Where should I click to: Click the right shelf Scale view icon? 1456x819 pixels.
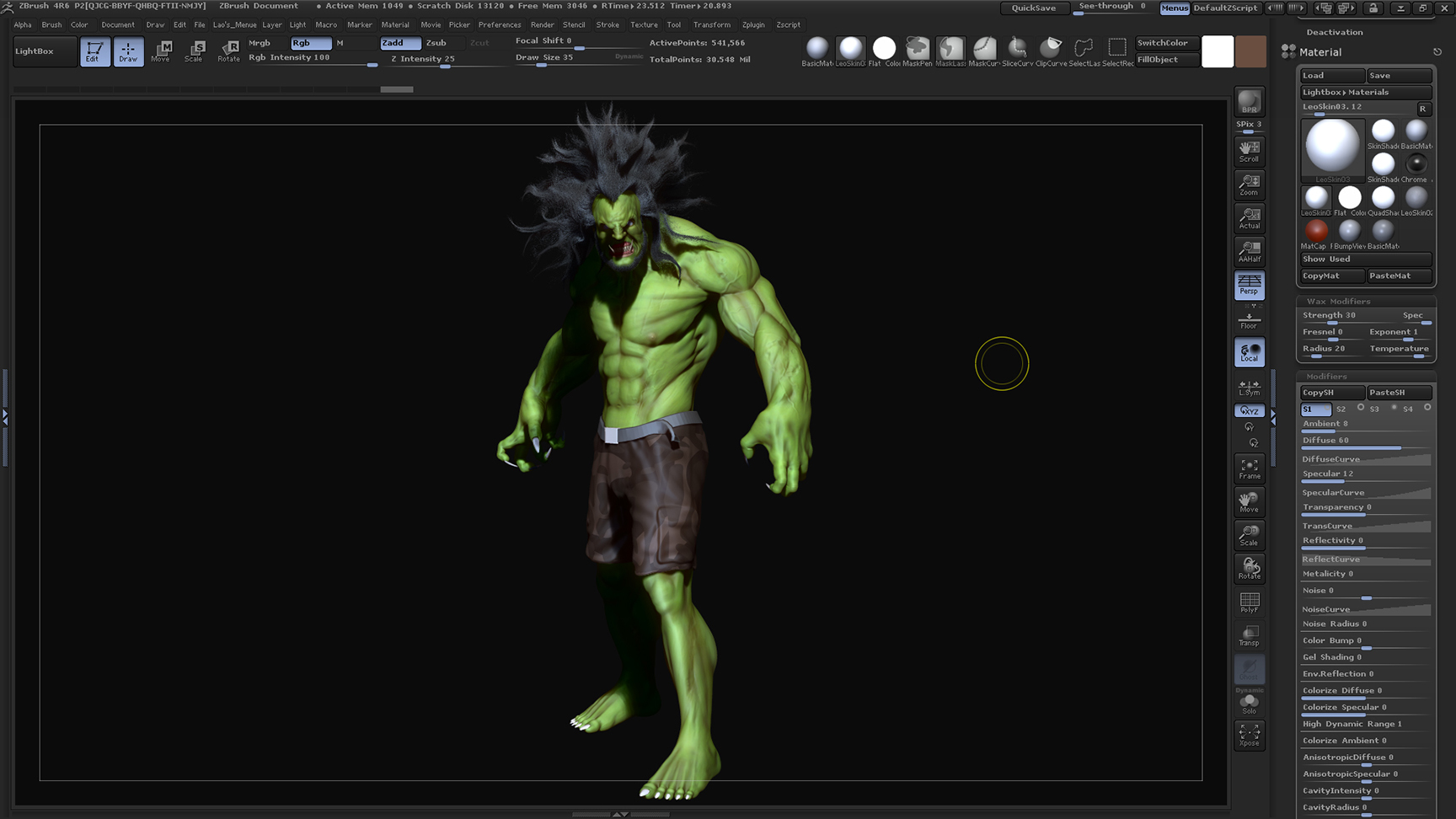(x=1250, y=535)
